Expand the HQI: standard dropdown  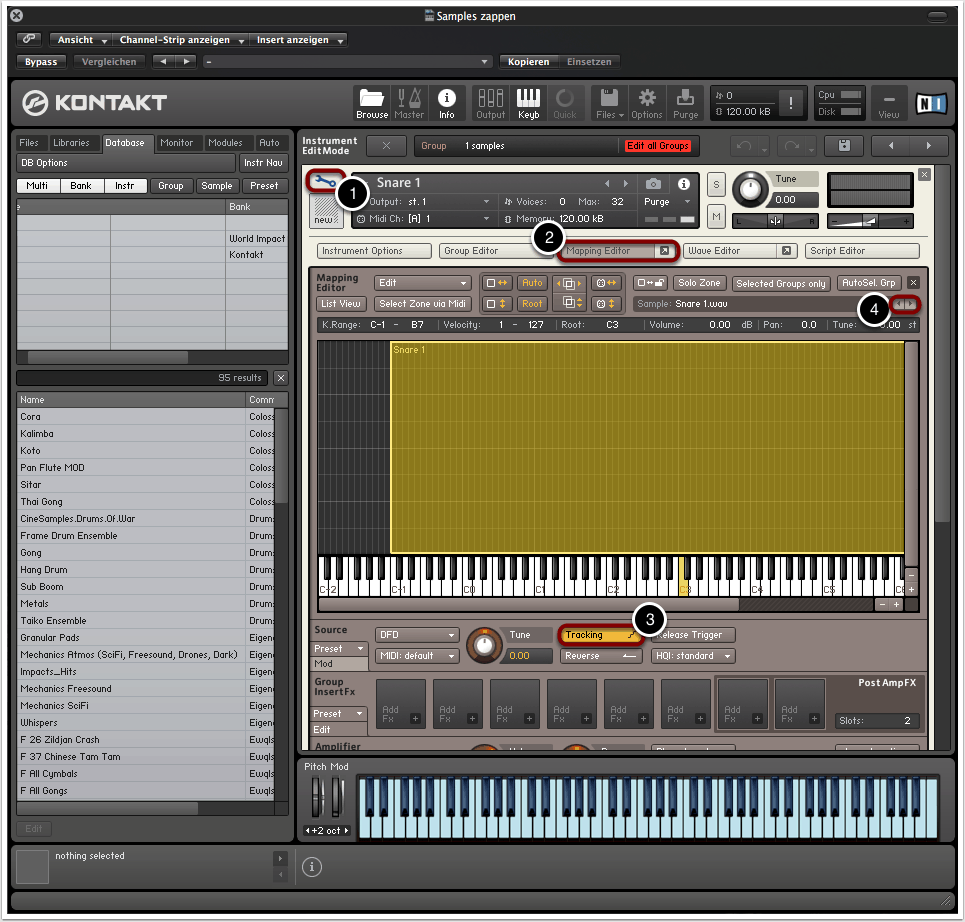(x=692, y=656)
